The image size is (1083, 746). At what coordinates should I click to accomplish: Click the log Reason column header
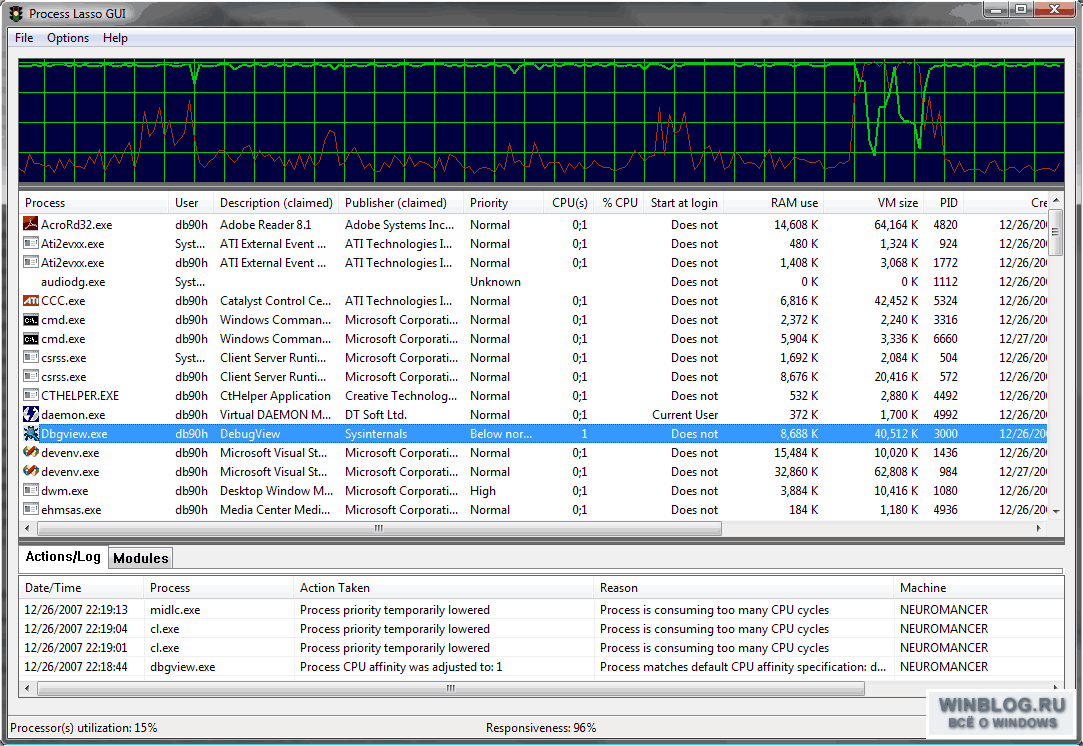[x=743, y=588]
